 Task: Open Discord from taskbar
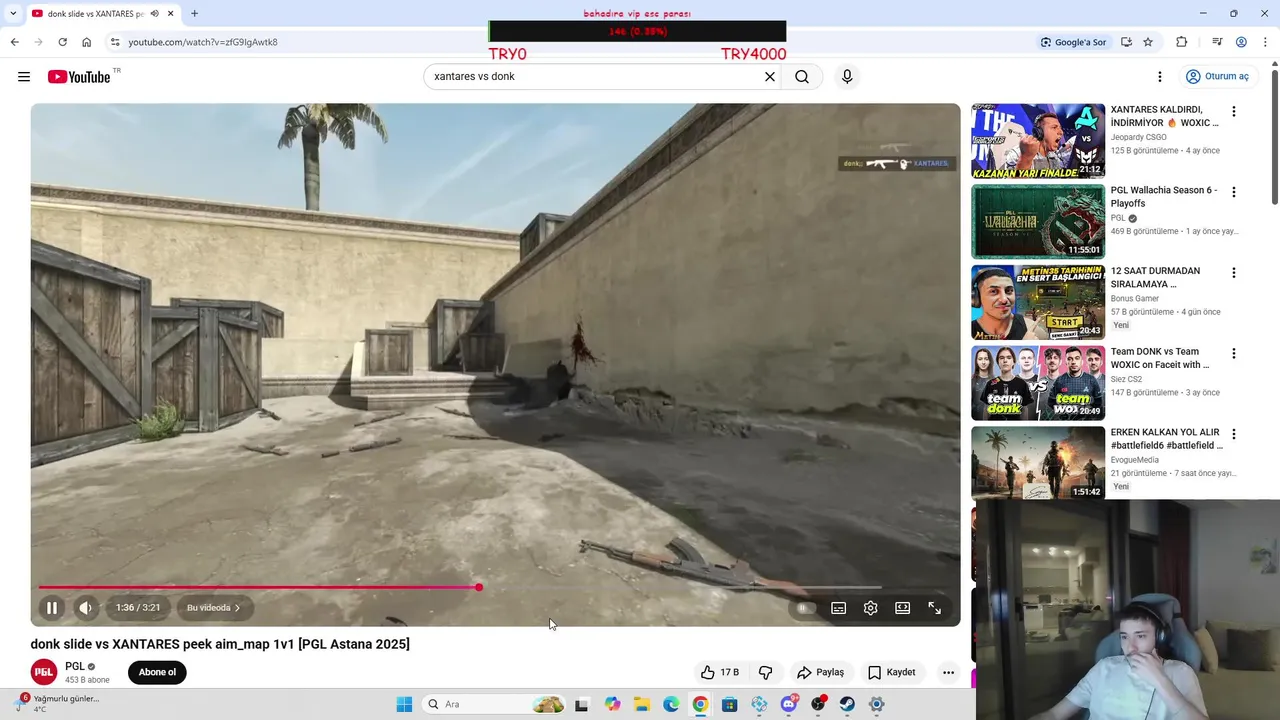click(788, 704)
